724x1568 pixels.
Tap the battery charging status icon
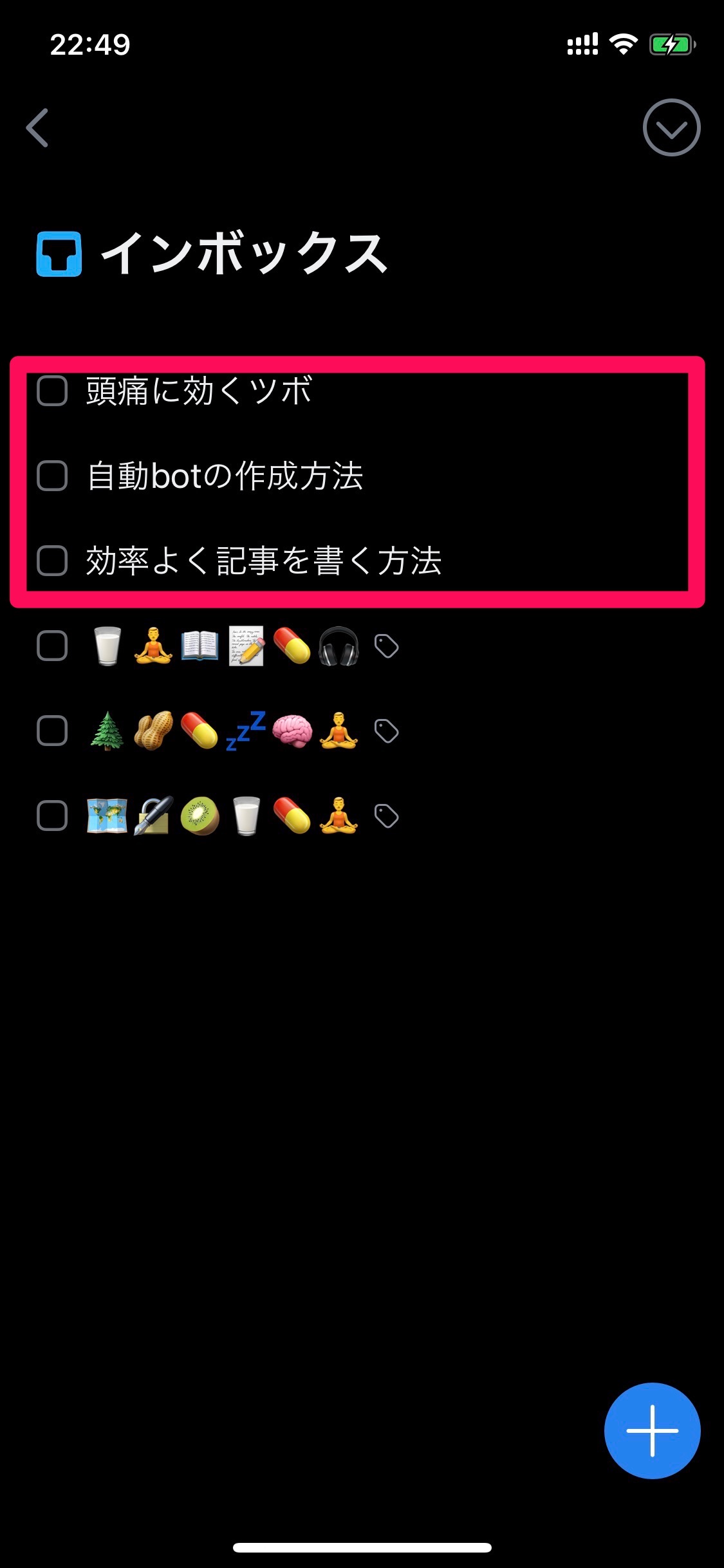tap(672, 44)
